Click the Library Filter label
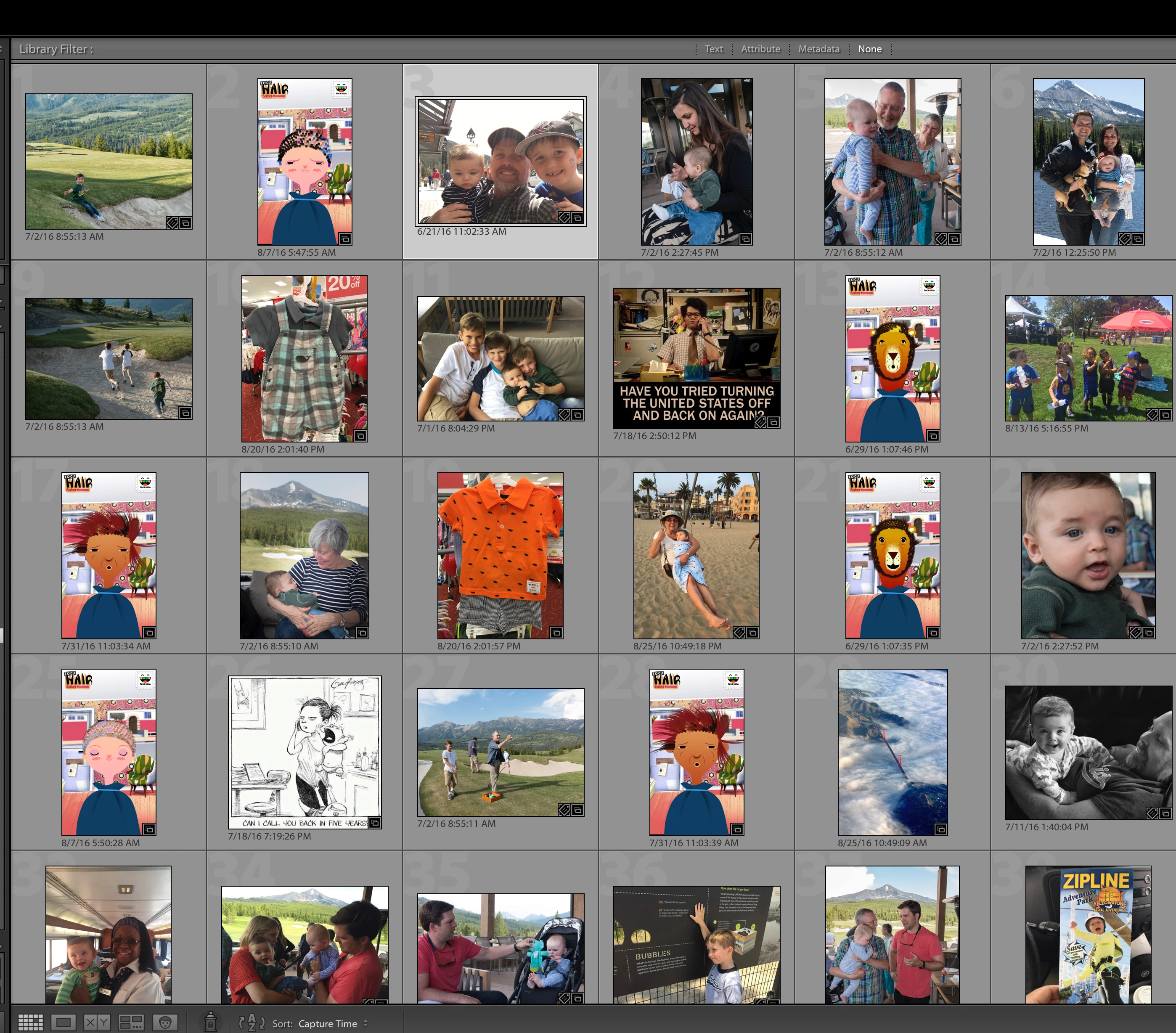 click(56, 49)
